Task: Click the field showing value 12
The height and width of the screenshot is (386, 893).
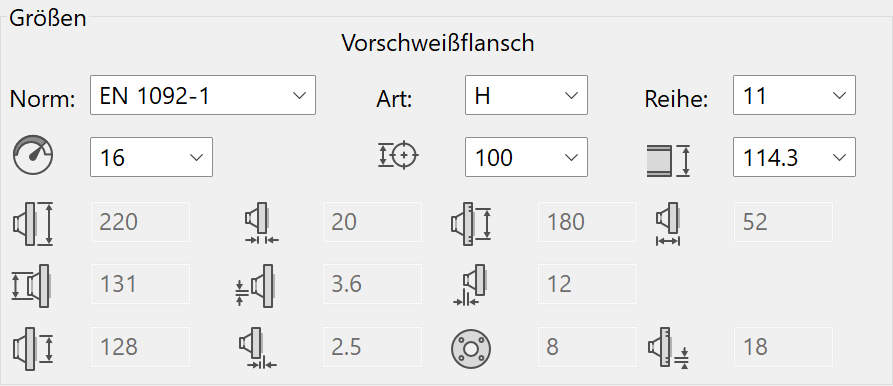Action: pyautogui.click(x=587, y=284)
